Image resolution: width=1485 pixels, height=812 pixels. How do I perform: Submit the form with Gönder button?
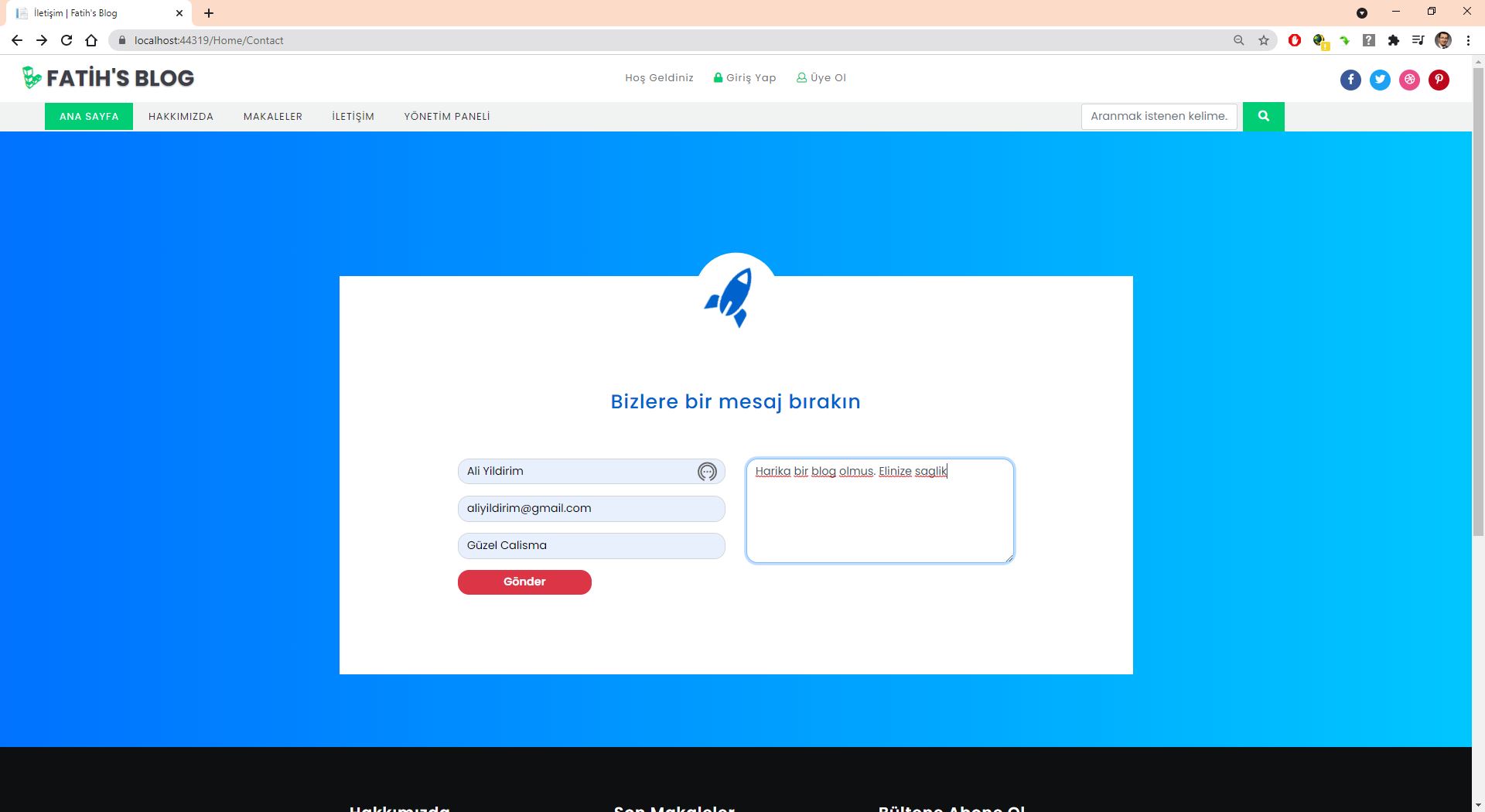point(524,582)
